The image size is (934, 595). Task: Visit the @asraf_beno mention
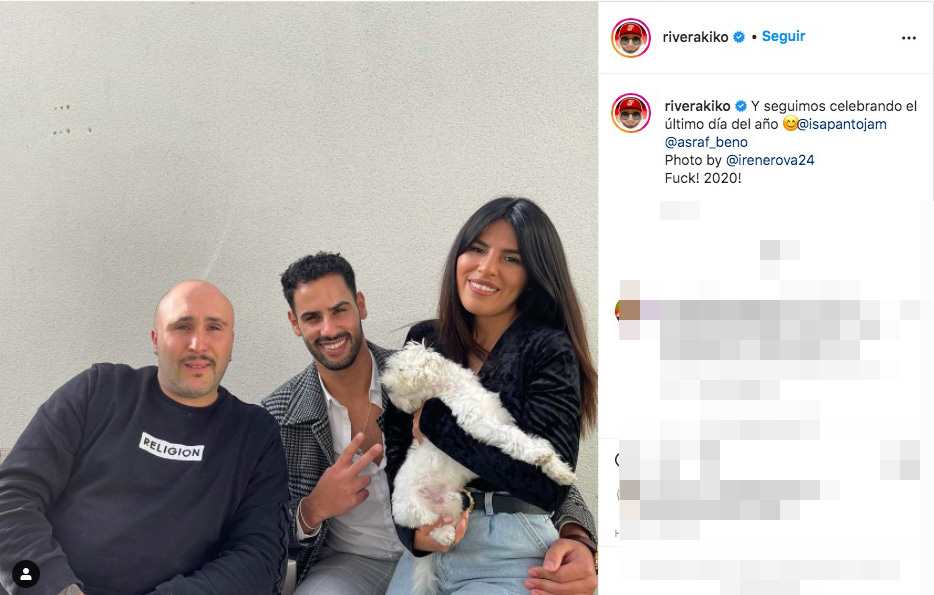pos(706,142)
